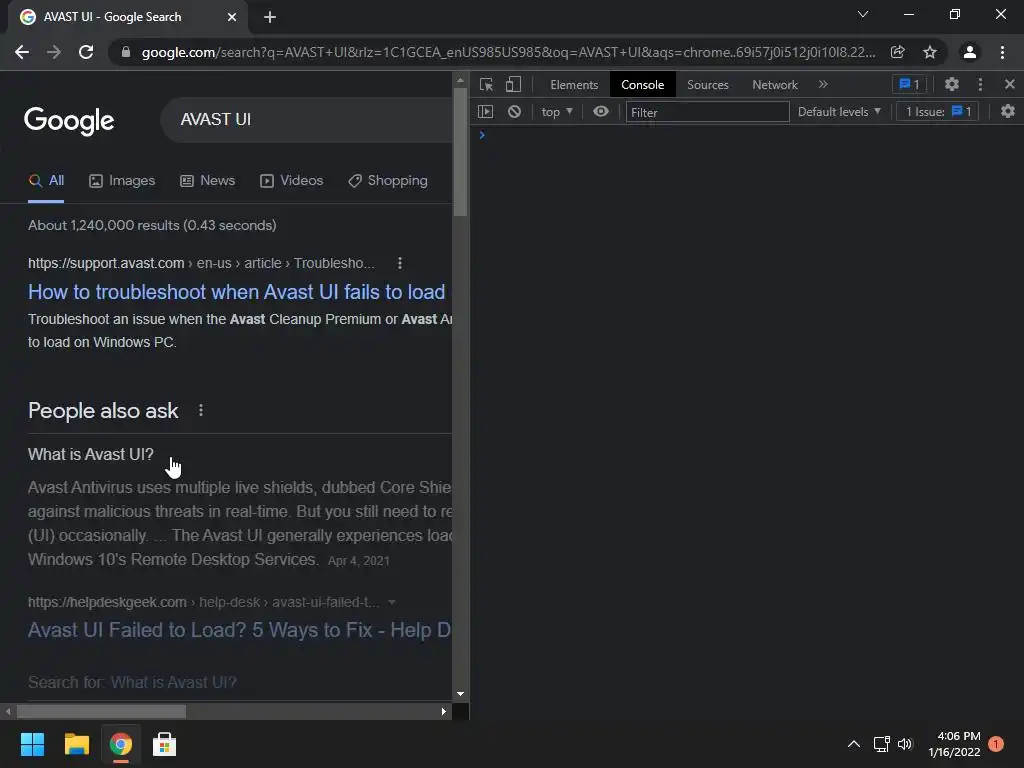Show more DevTools tabs chevron
This screenshot has width=1024, height=768.
[x=823, y=84]
